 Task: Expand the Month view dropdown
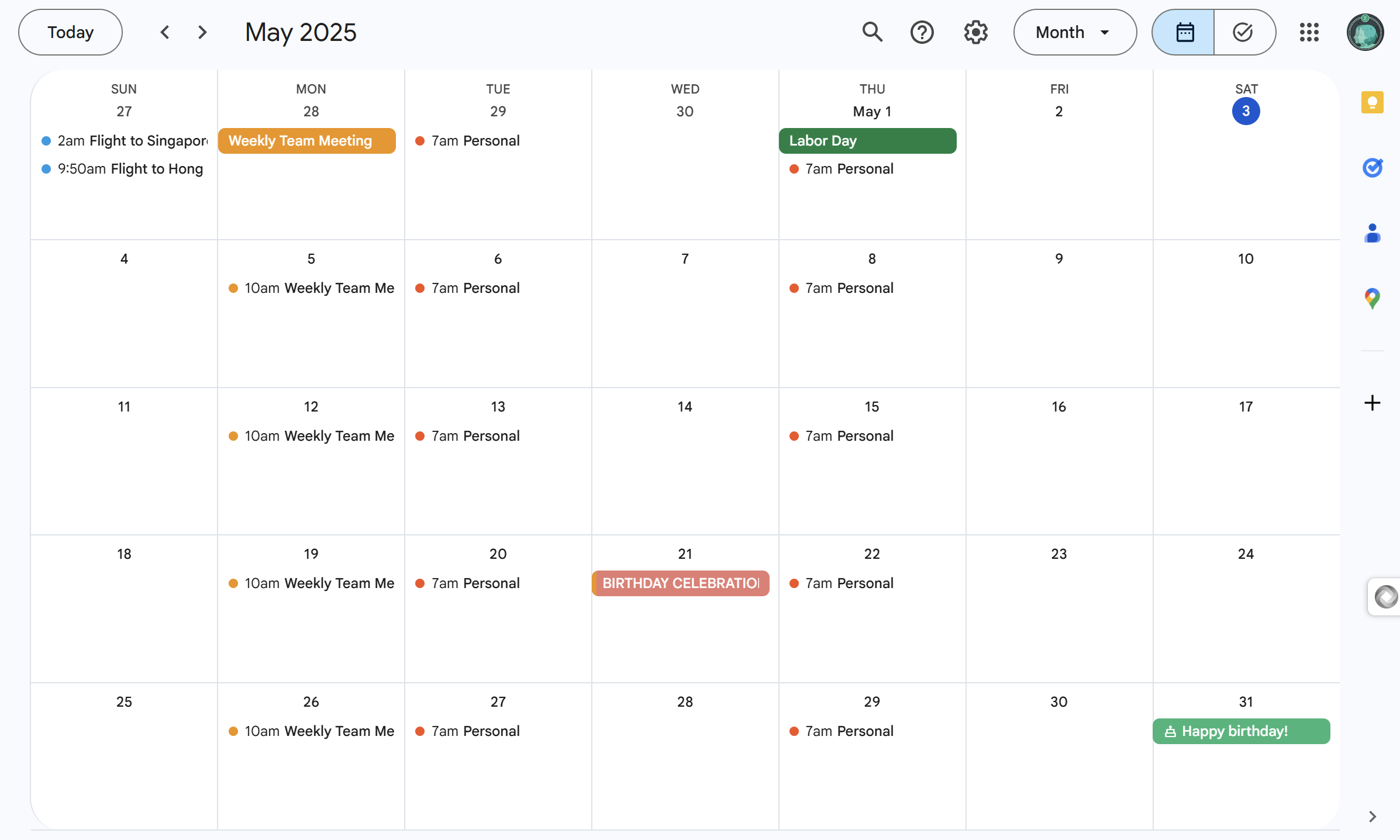click(1074, 32)
